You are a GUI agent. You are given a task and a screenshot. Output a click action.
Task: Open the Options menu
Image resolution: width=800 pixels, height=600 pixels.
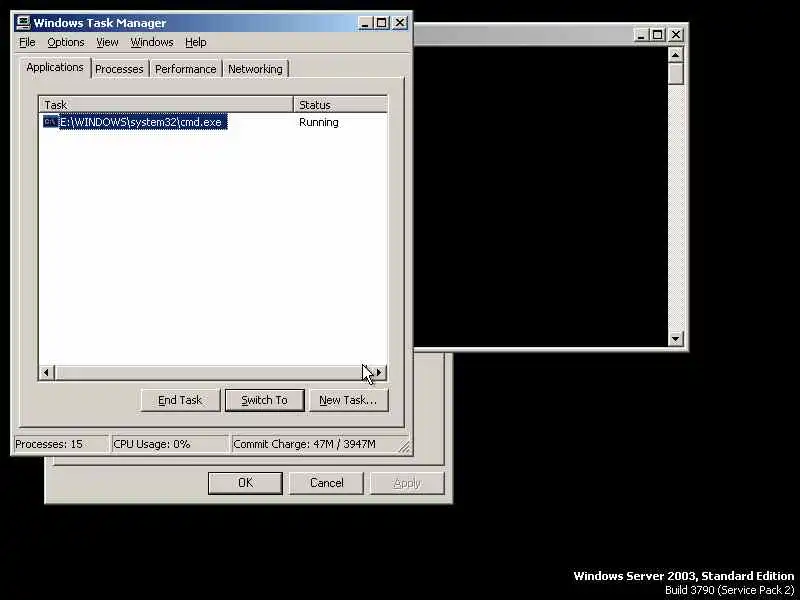pyautogui.click(x=66, y=42)
